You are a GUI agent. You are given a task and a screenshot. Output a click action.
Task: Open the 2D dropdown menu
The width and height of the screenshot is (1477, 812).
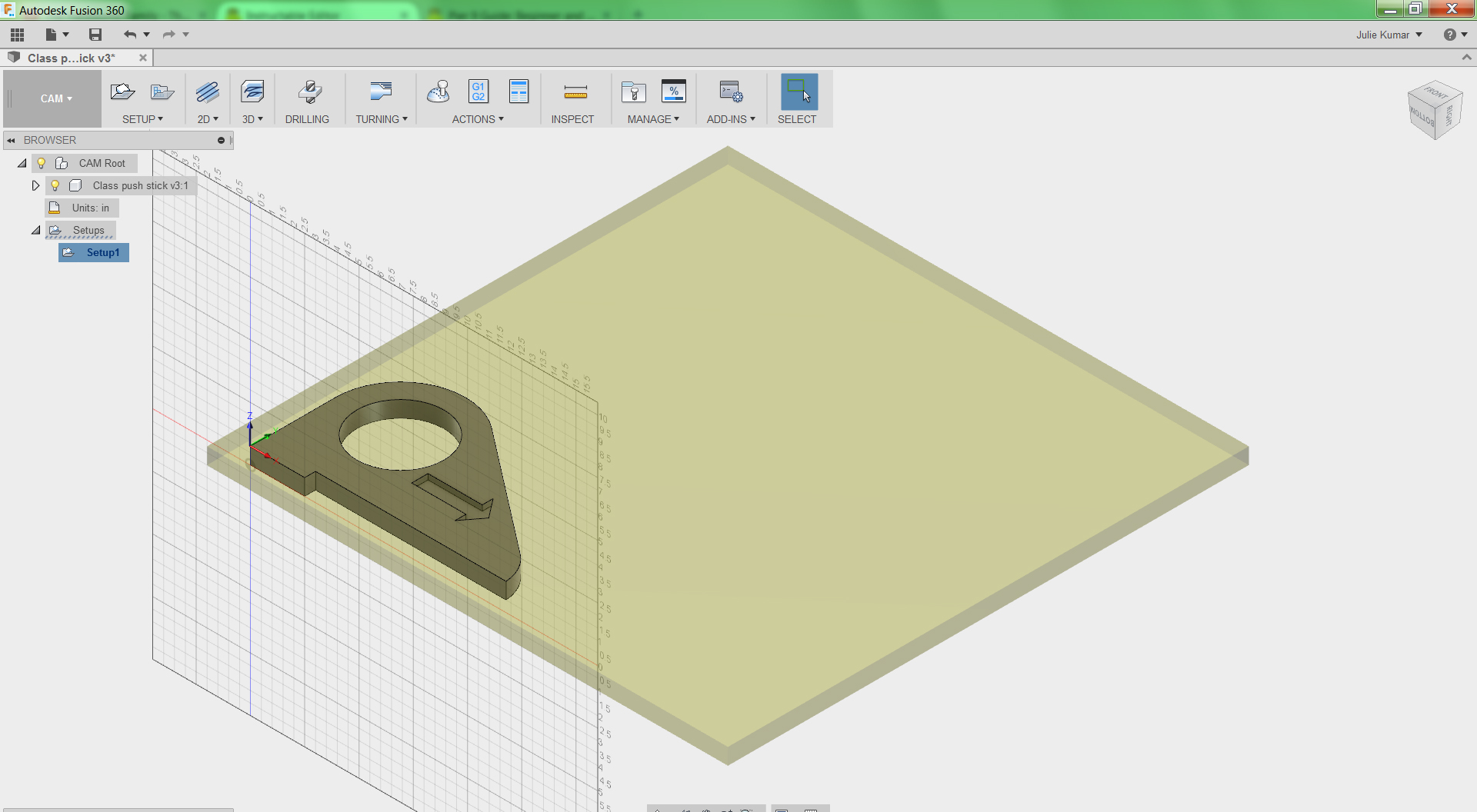pyautogui.click(x=208, y=119)
